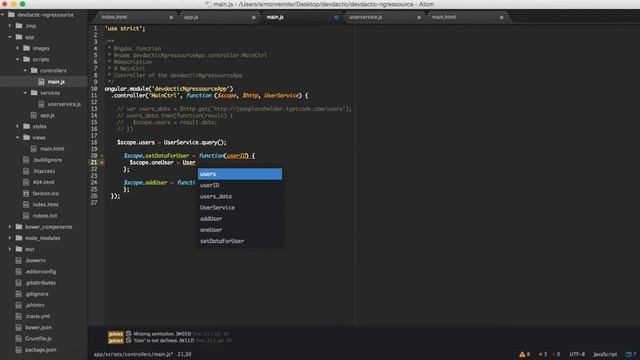This screenshot has height=360, width=640.
Task: Open app.js file in the scripts folder
Action: (x=47, y=115)
